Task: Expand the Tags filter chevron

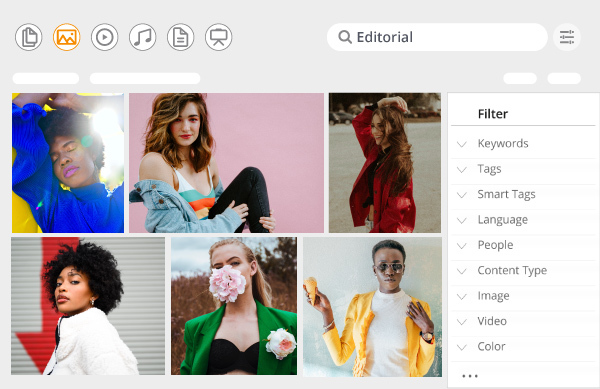Action: [462, 169]
